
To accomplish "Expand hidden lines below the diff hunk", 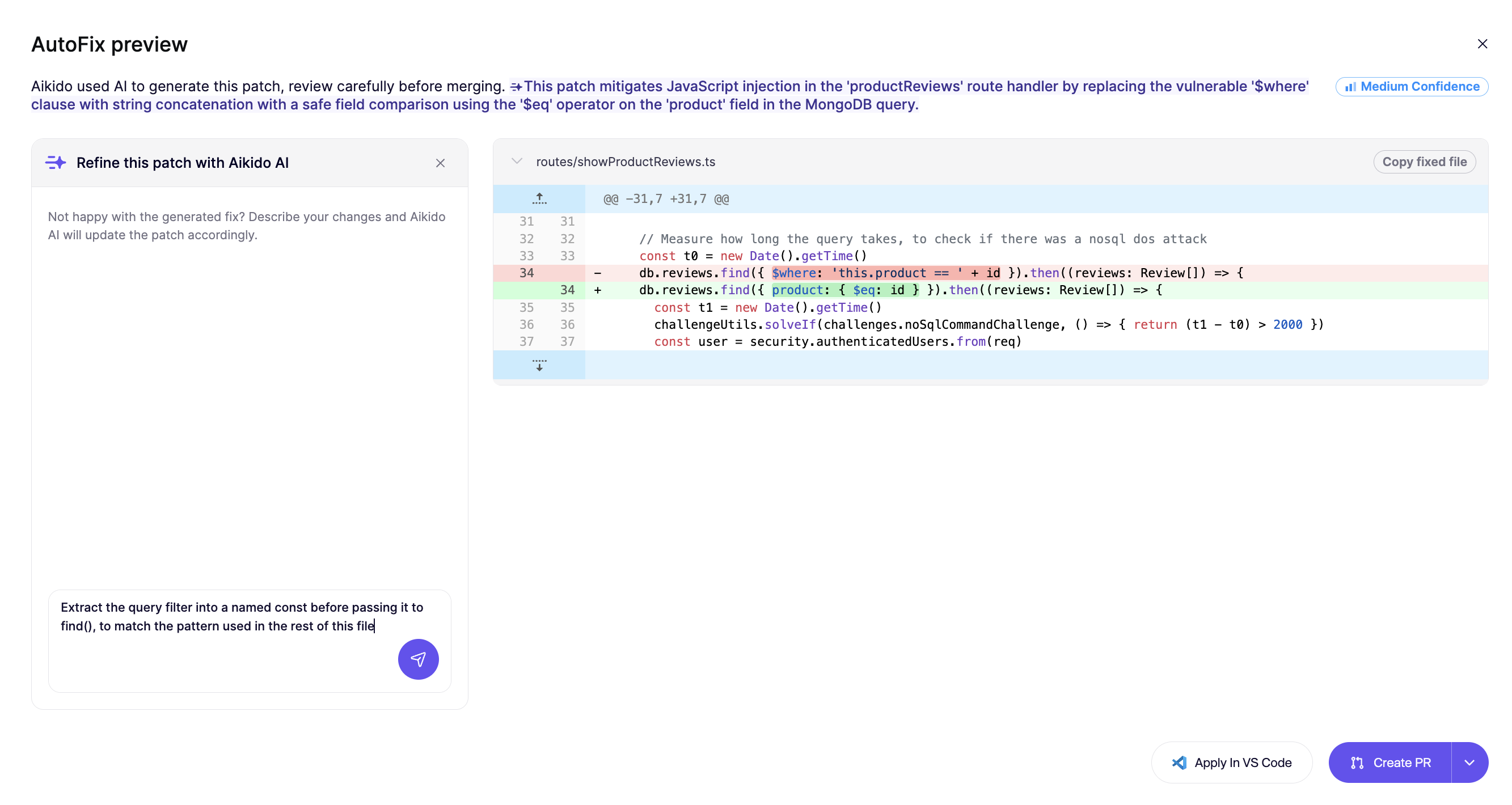I will 539,365.
